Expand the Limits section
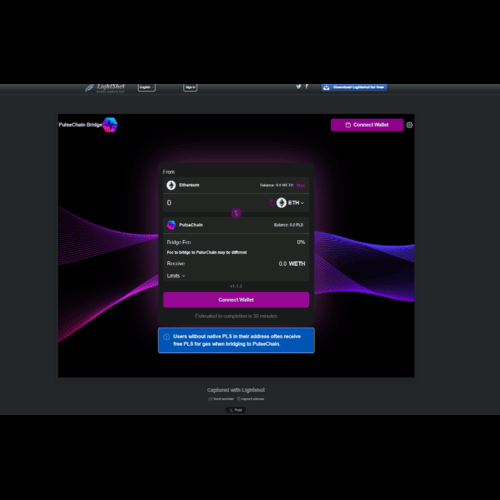The image size is (500, 500). pyautogui.click(x=176, y=276)
